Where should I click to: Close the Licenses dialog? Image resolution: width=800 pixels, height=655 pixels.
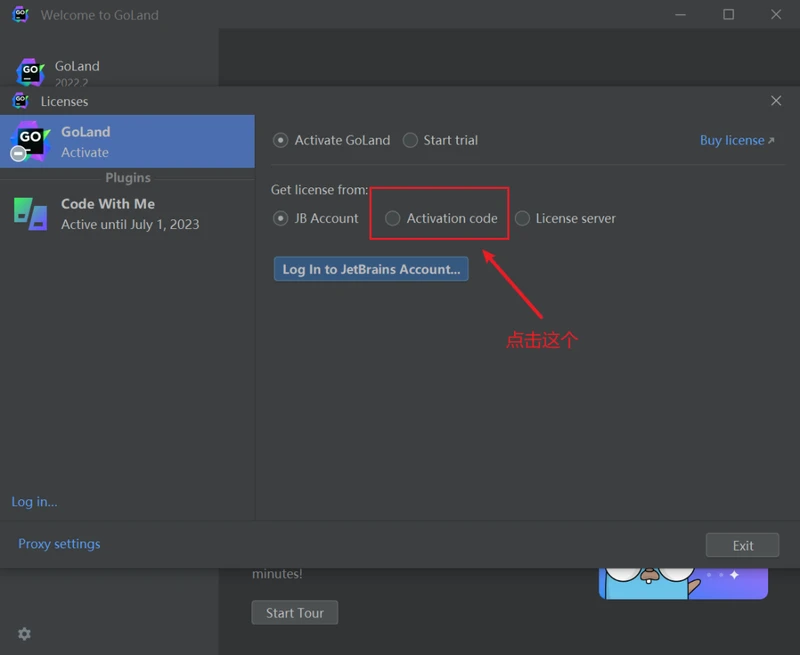[x=776, y=101]
